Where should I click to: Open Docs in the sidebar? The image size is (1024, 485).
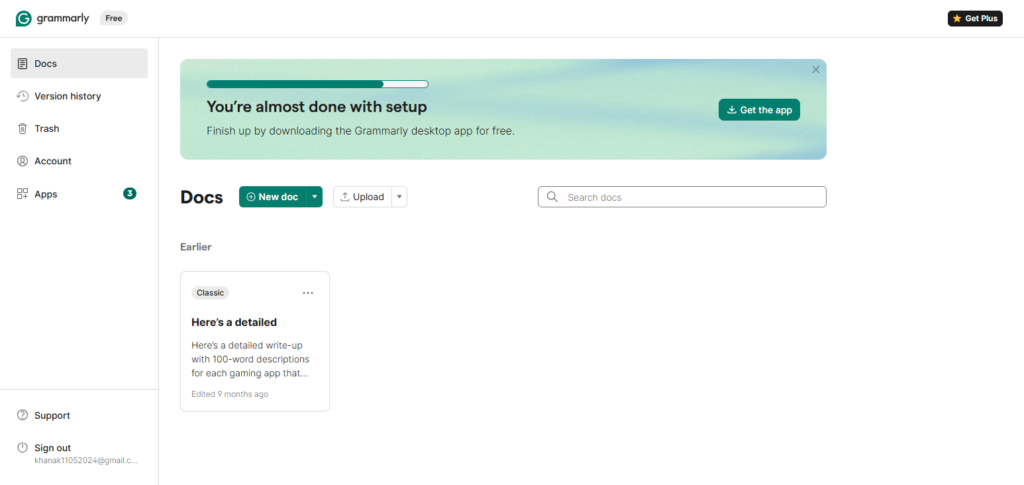pyautogui.click(x=79, y=63)
